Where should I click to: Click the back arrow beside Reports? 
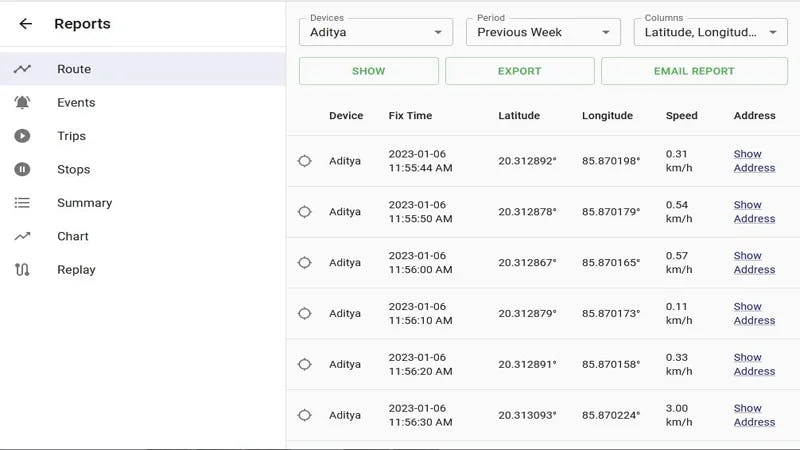tap(26, 24)
